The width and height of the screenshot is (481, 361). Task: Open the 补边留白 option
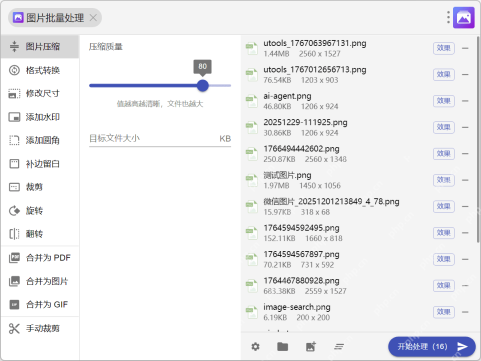[40, 164]
